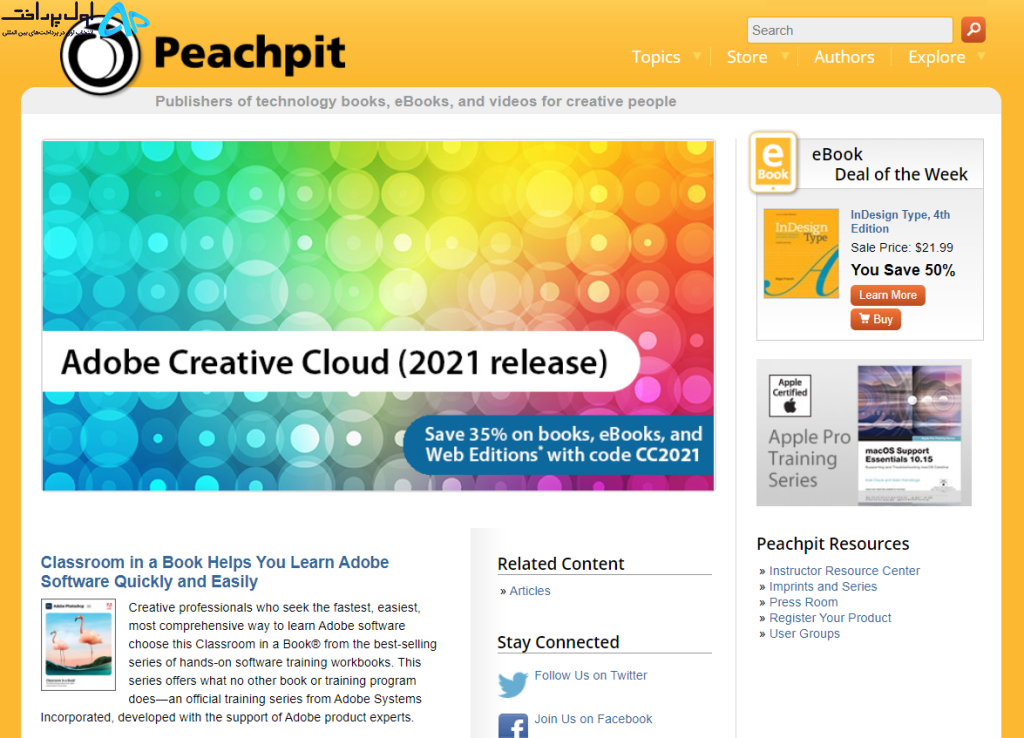Image resolution: width=1024 pixels, height=738 pixels.
Task: Click Follow Us on Twitter link
Action: 590,675
